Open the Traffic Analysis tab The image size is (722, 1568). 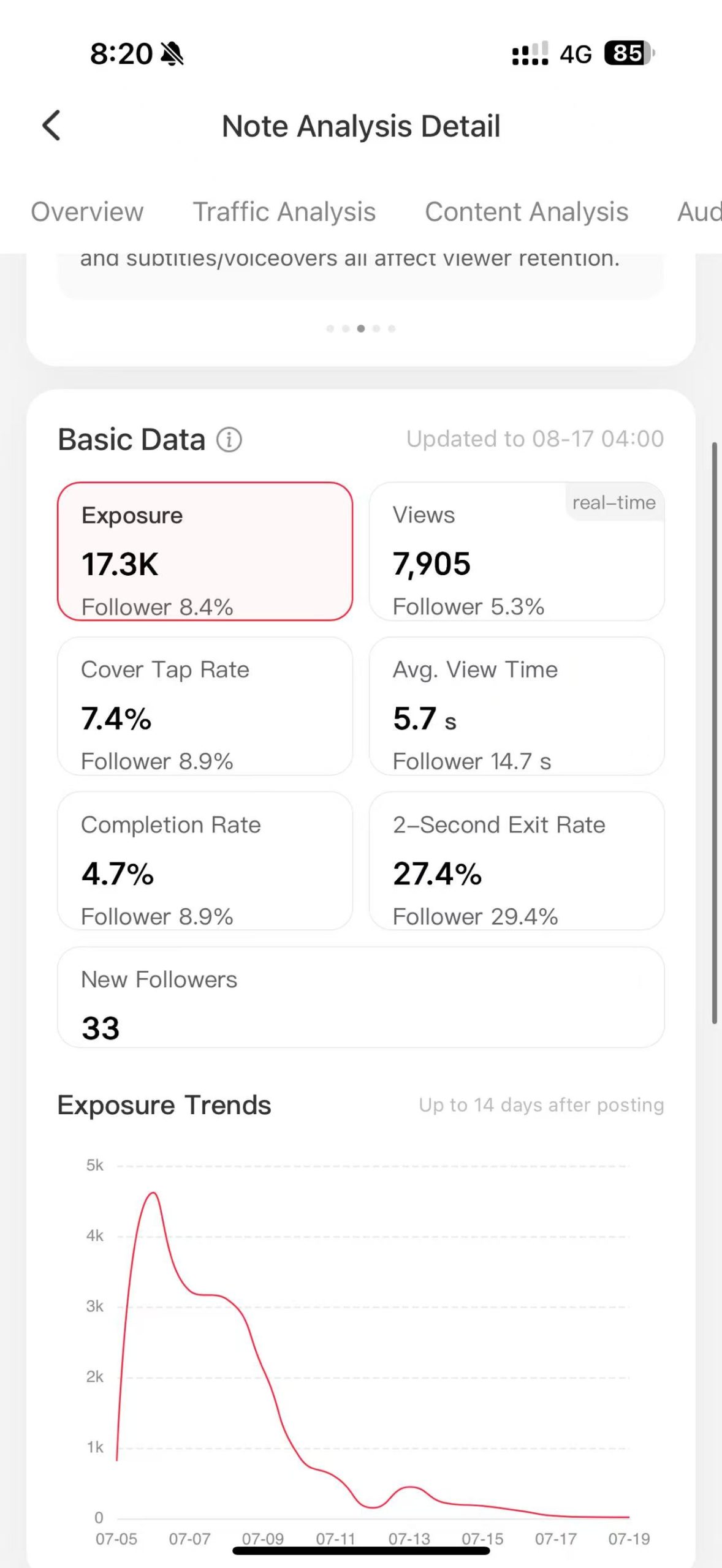284,212
